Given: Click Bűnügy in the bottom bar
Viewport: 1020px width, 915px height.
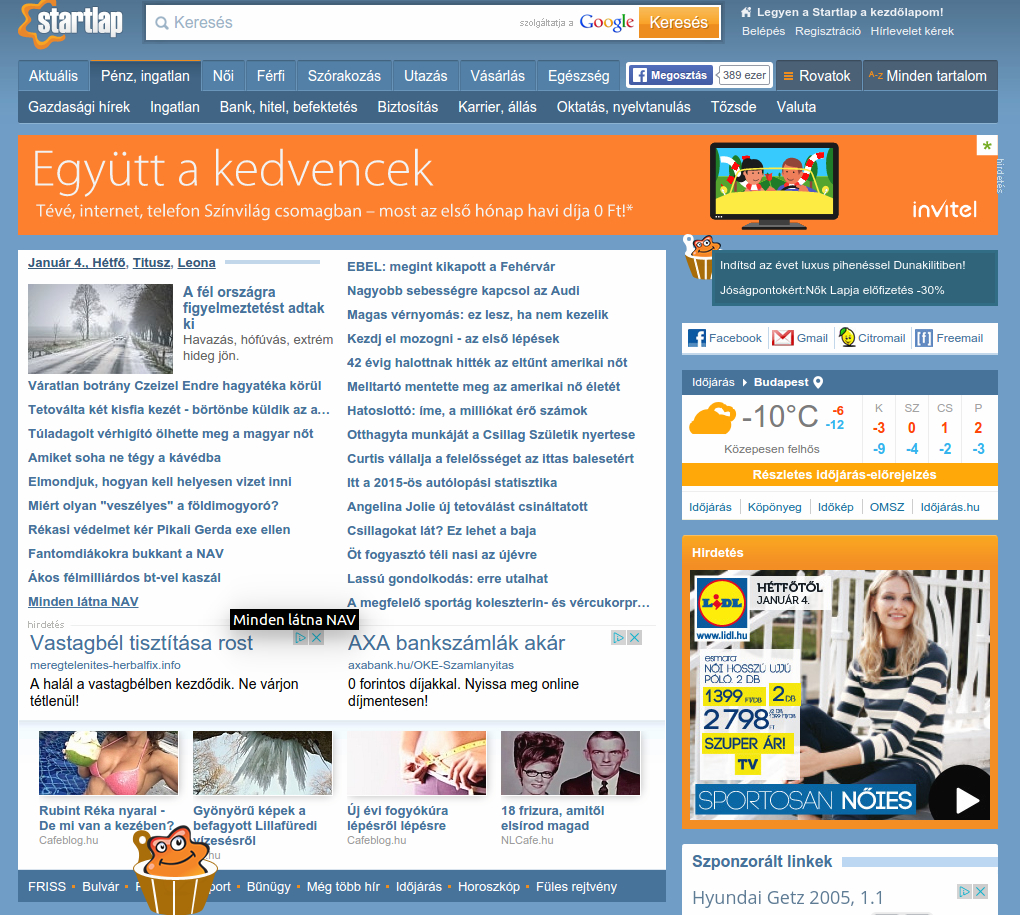Looking at the screenshot, I should click(269, 886).
